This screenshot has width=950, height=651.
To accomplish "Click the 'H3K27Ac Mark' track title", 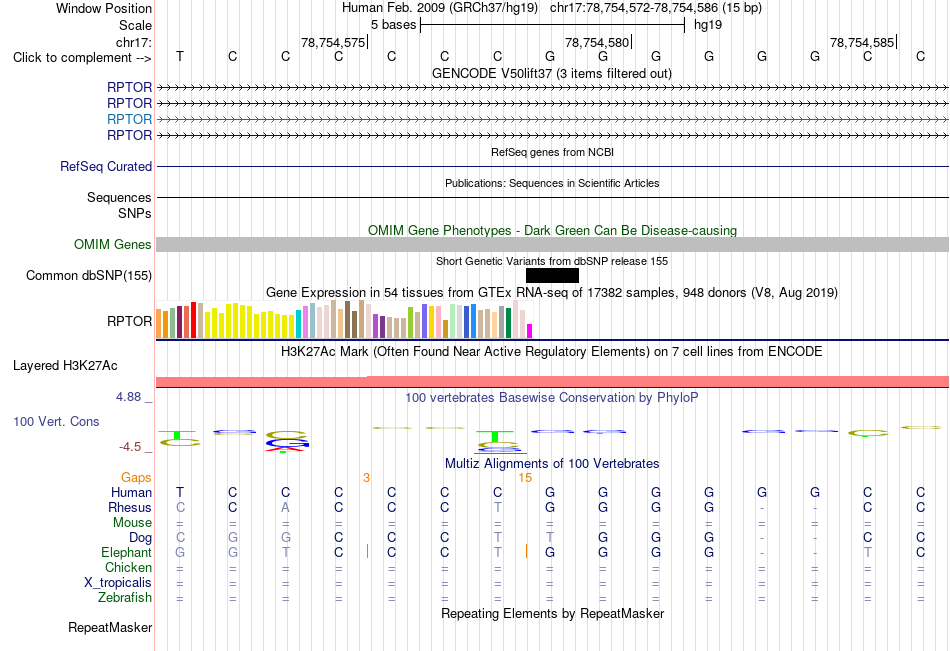I will pos(552,352).
